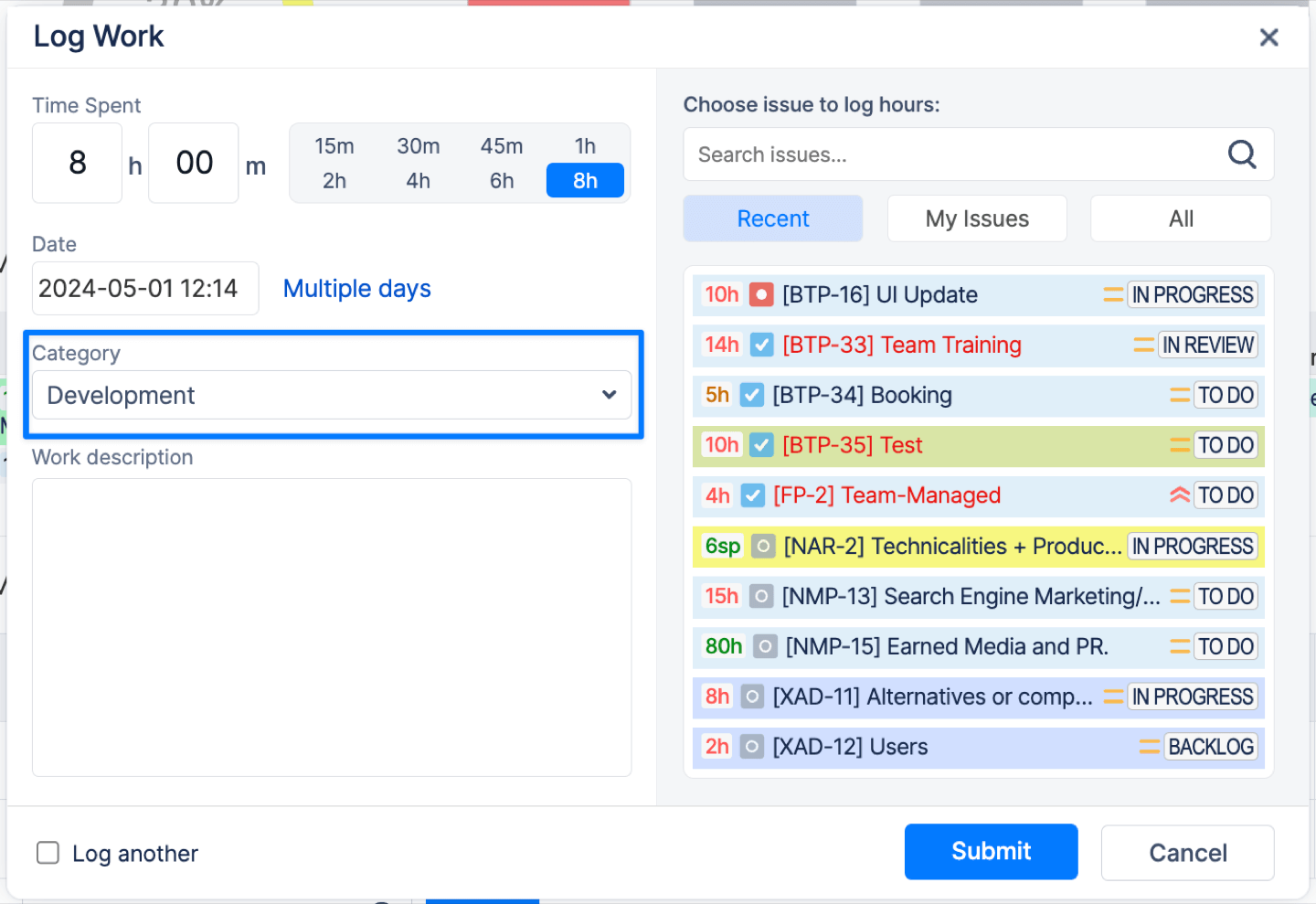Click into the Work description text area
1316x904 pixels.
tap(332, 627)
